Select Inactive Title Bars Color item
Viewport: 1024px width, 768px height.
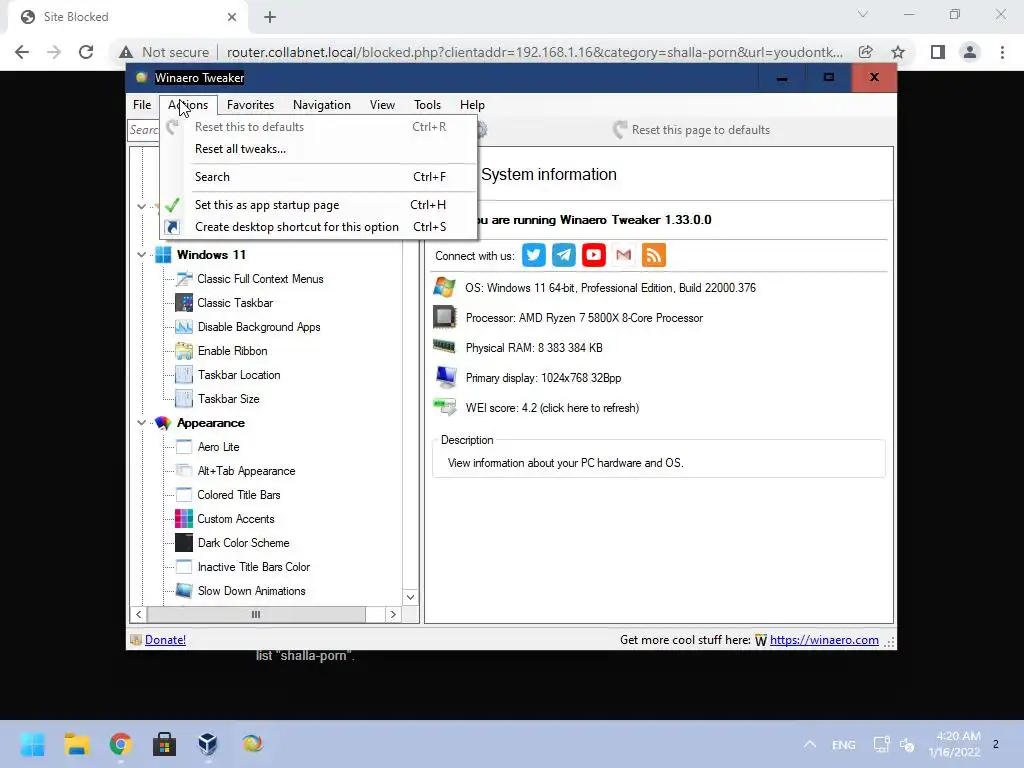click(253, 567)
